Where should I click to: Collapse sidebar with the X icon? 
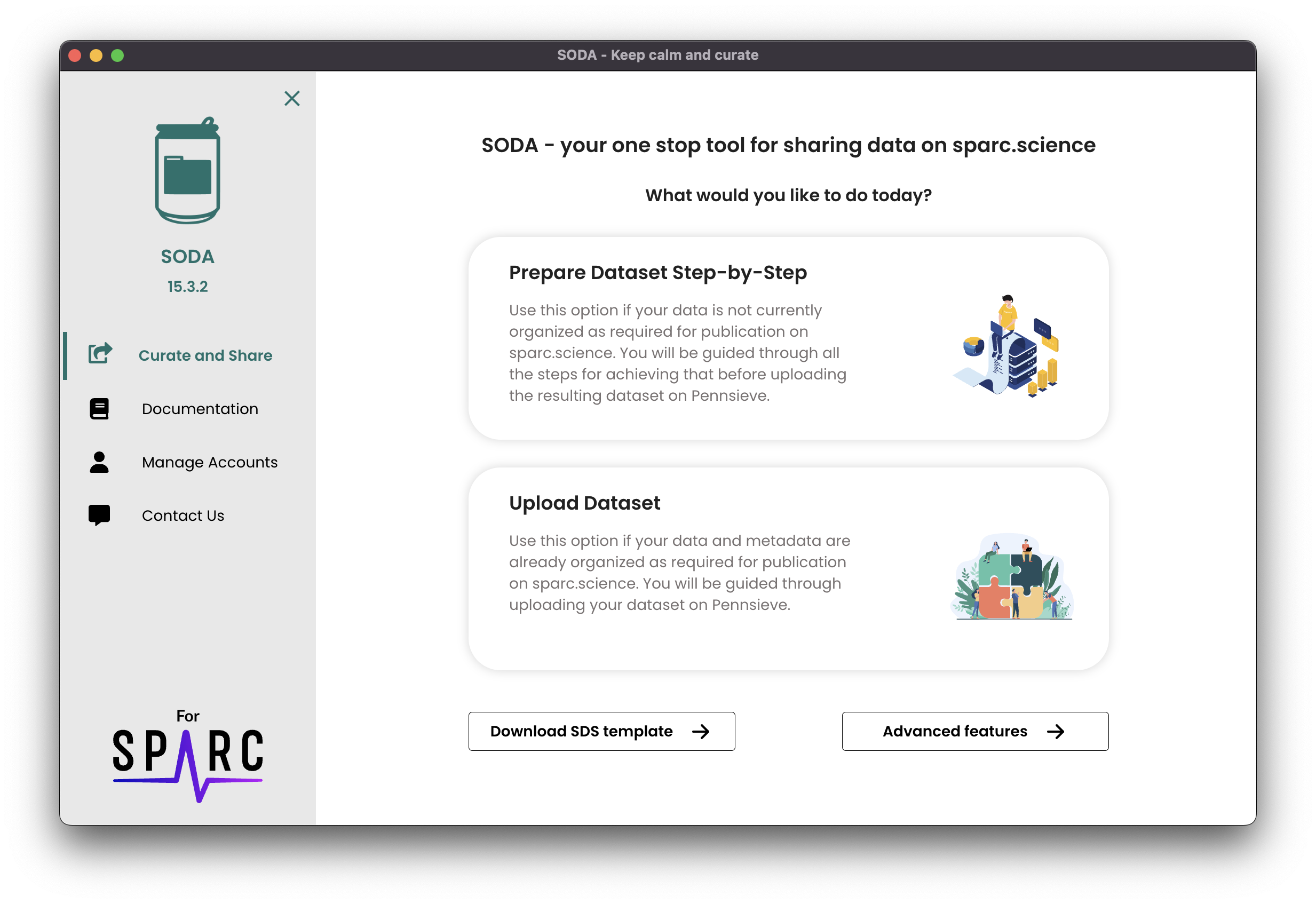(x=291, y=99)
